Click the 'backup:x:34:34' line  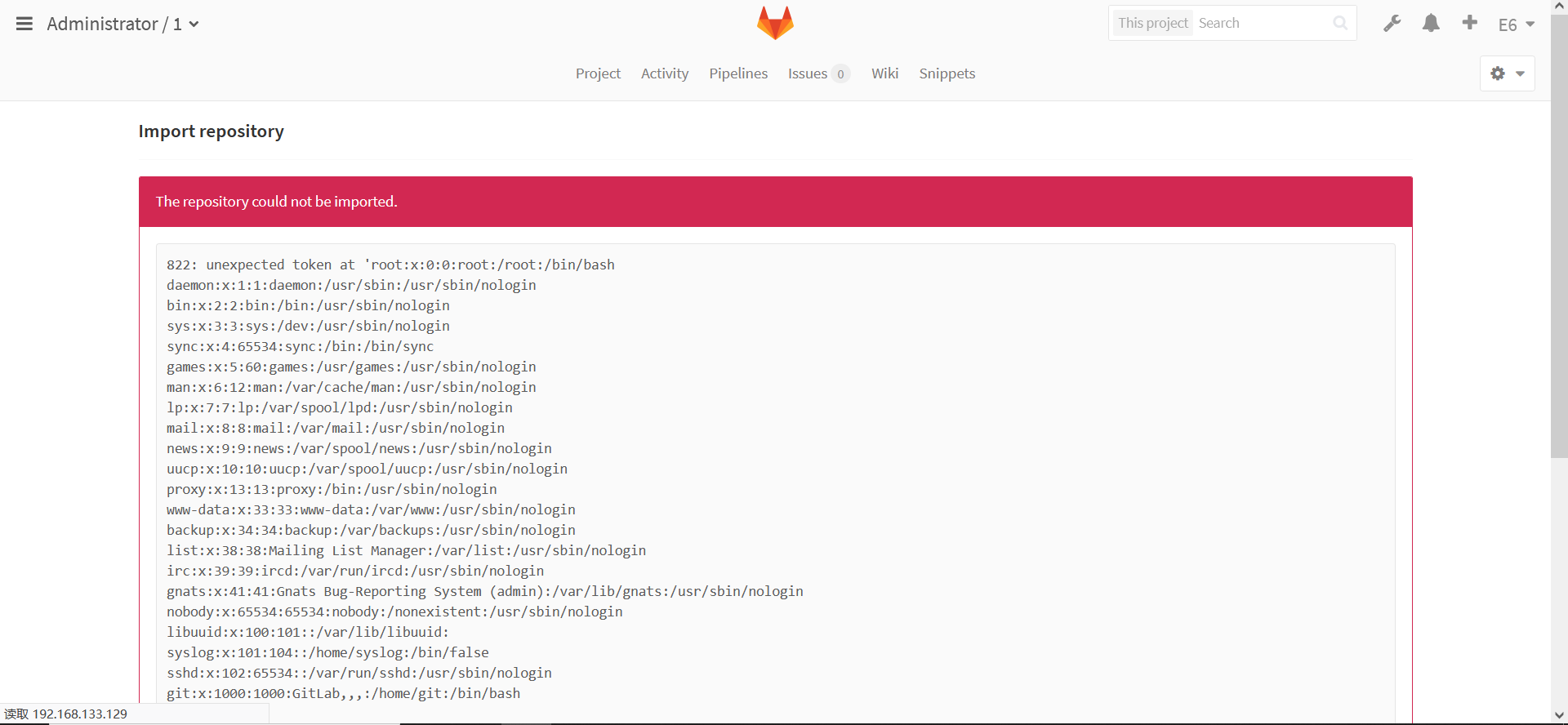tap(371, 530)
